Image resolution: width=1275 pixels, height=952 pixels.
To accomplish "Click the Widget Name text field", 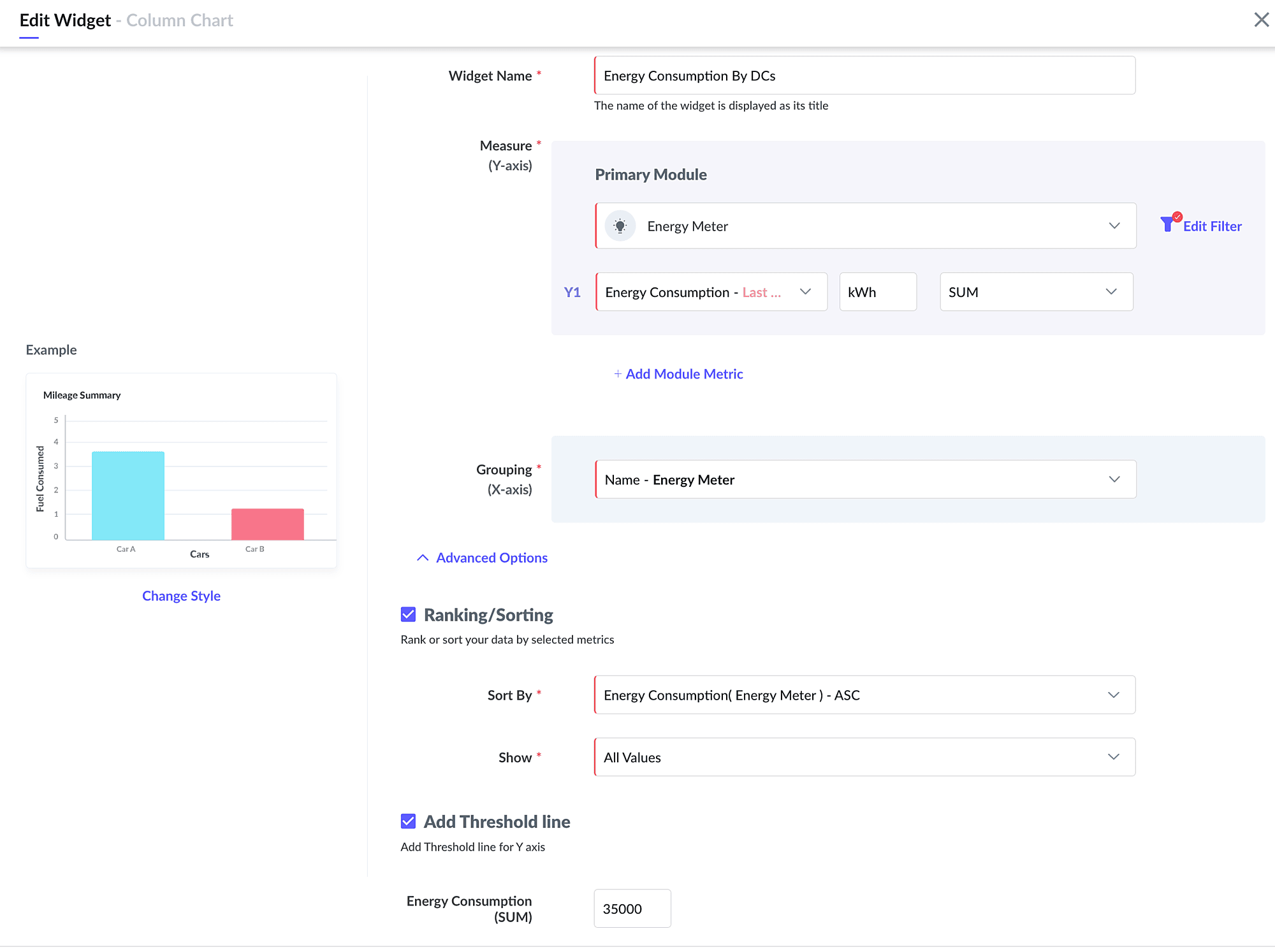I will coord(864,76).
